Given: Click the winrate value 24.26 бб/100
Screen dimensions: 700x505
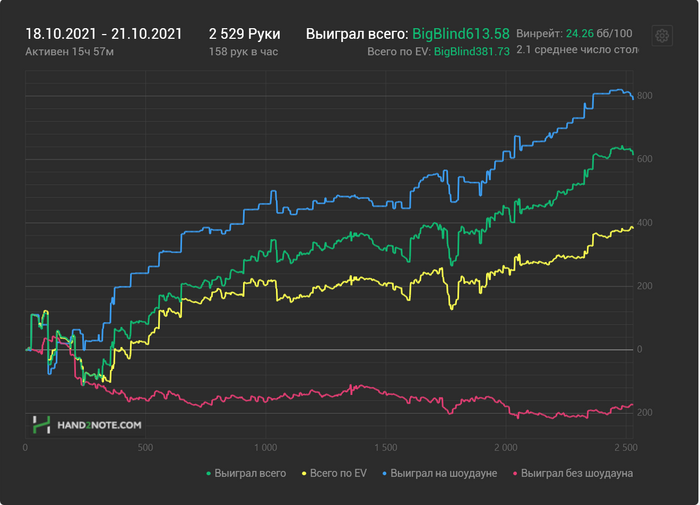Looking at the screenshot, I should (599, 33).
